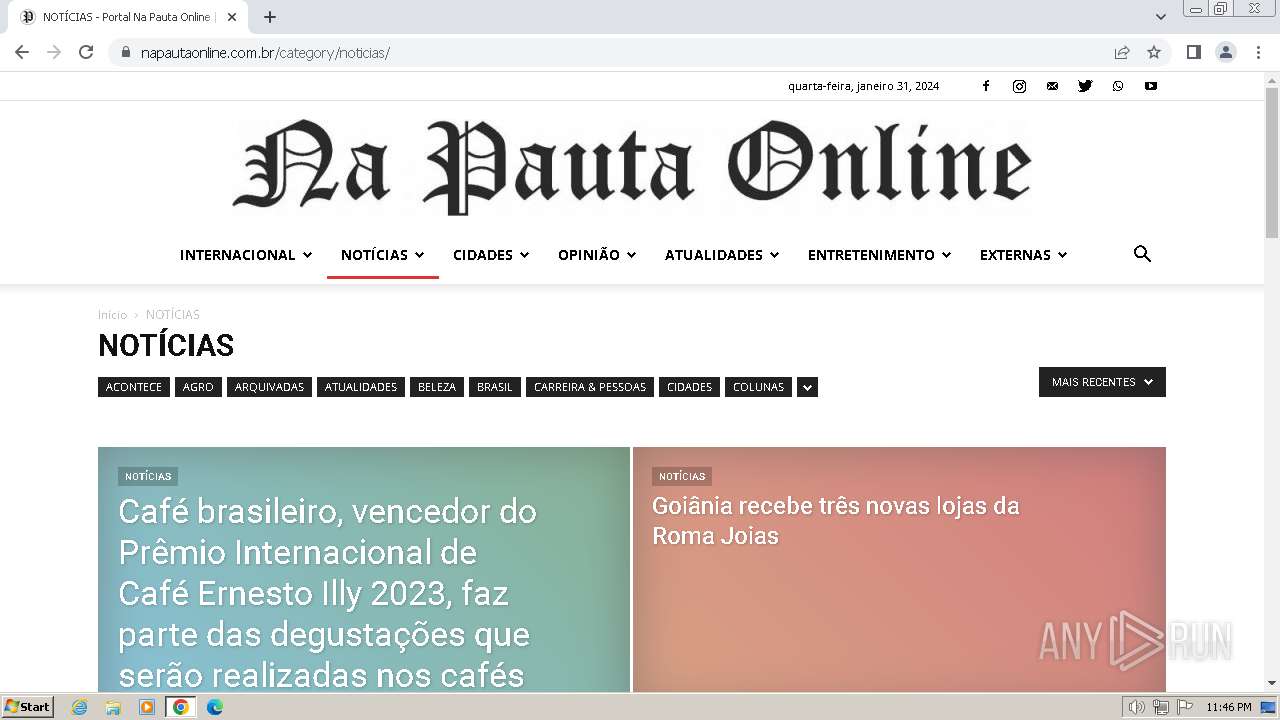
Task: Select the CARREIRA & PESSOAS subcategory
Action: point(590,387)
